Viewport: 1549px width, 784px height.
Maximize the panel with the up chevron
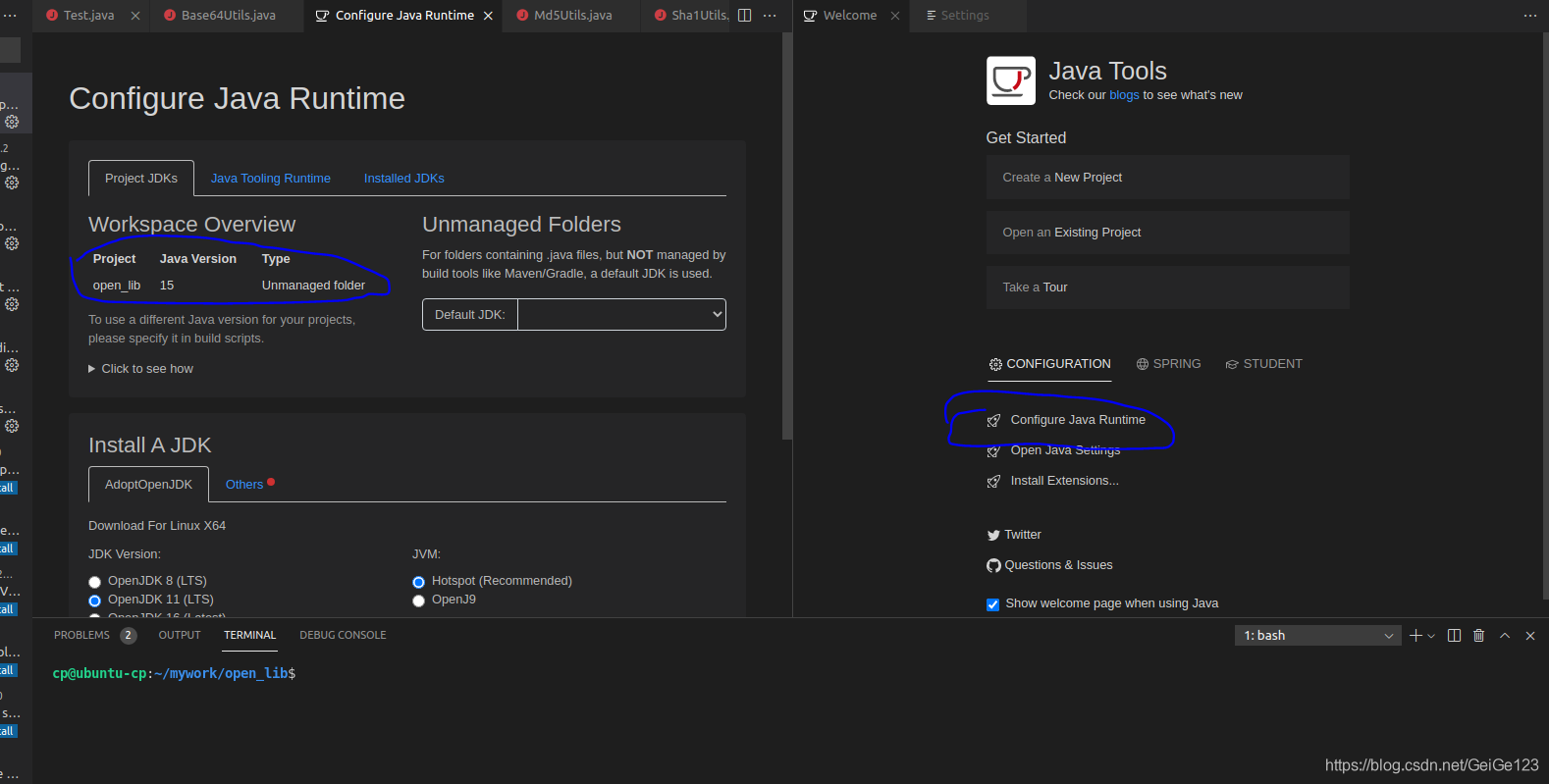[x=1505, y=636]
